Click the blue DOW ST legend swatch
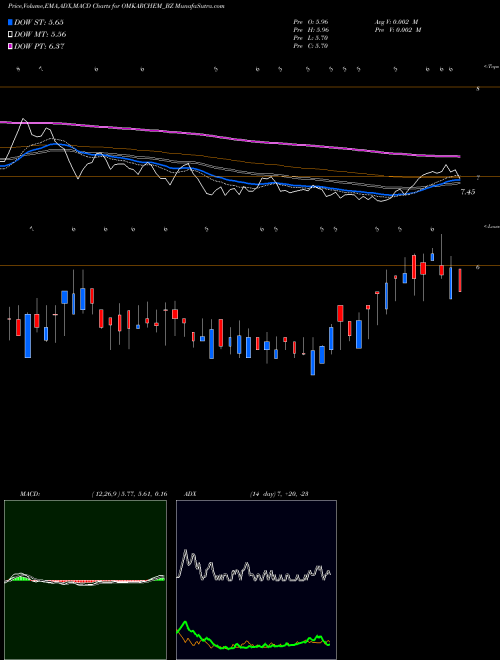The height and width of the screenshot is (660, 500). (10, 22)
